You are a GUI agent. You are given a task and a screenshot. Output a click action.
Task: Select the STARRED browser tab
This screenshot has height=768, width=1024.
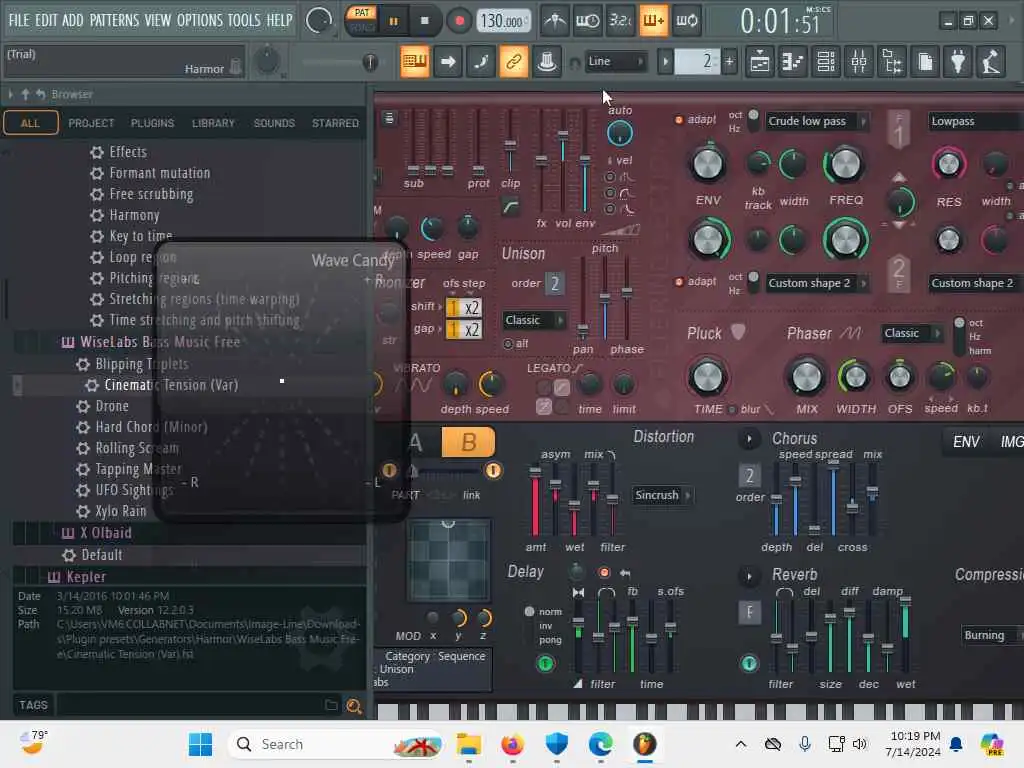[x=335, y=123]
